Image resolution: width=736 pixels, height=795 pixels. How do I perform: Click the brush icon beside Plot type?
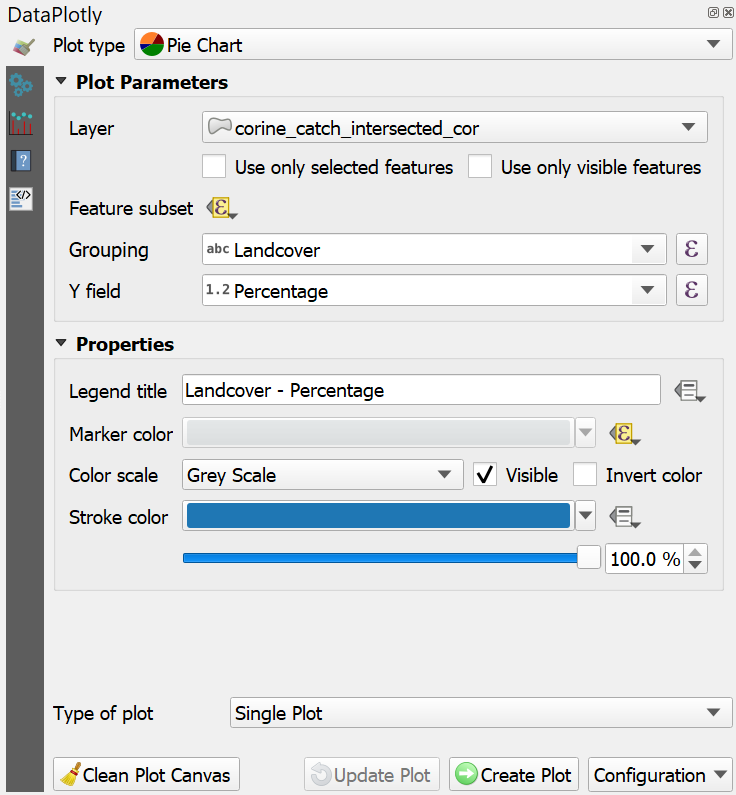coord(24,47)
